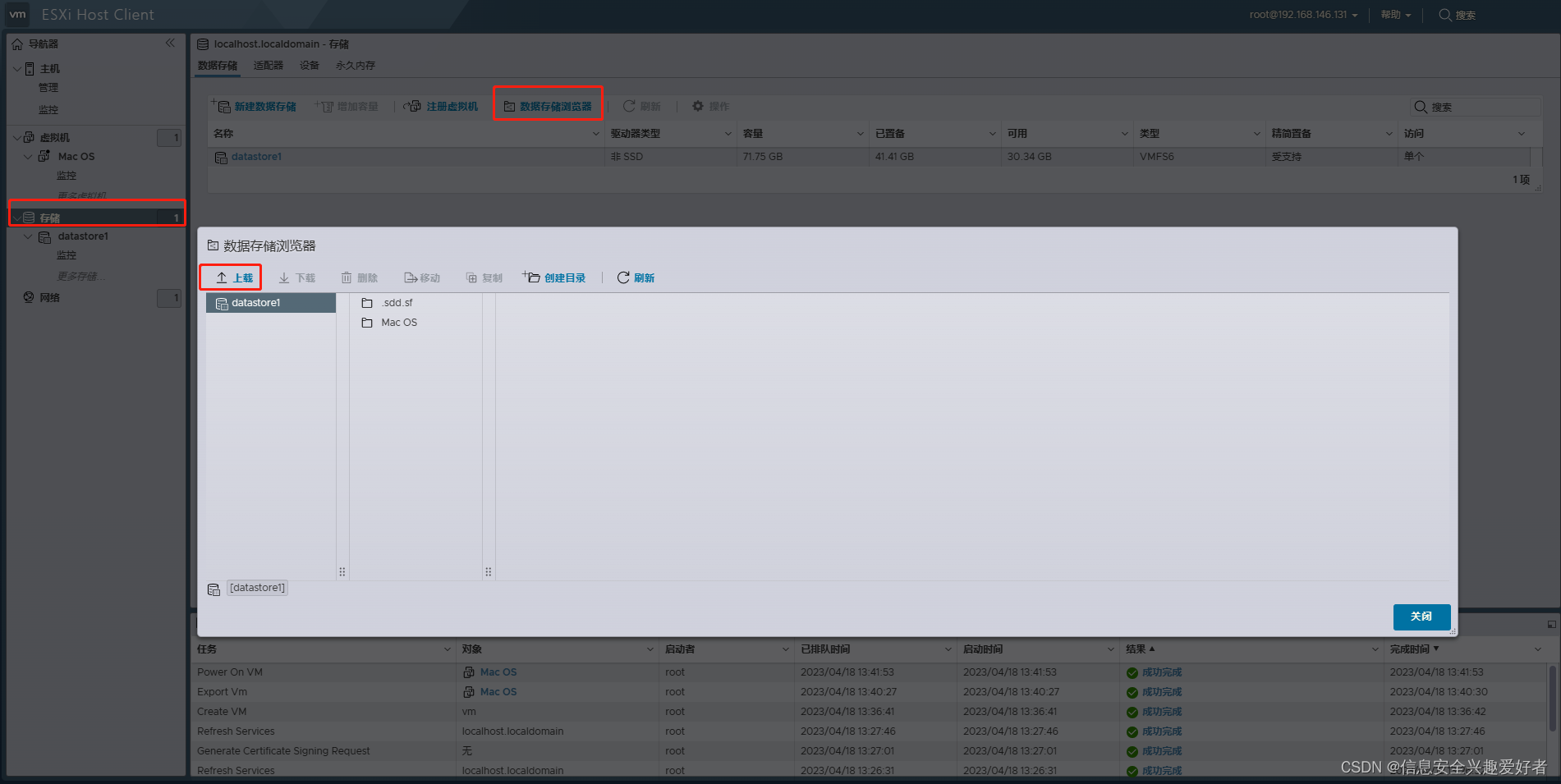This screenshot has height=784, width=1561.
Task: Refresh the datastore browser file list
Action: pyautogui.click(x=636, y=277)
